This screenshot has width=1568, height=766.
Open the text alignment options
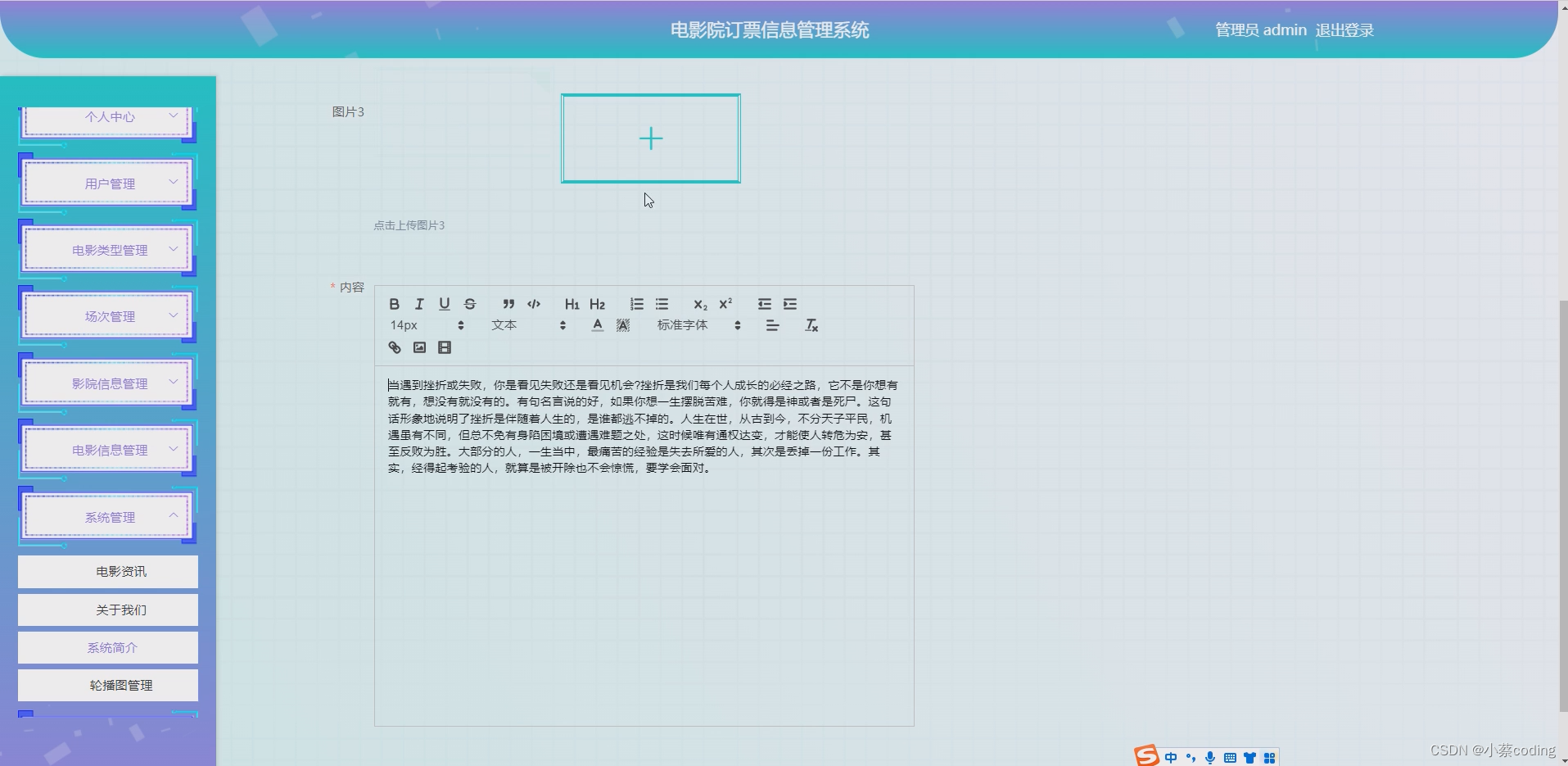point(772,325)
